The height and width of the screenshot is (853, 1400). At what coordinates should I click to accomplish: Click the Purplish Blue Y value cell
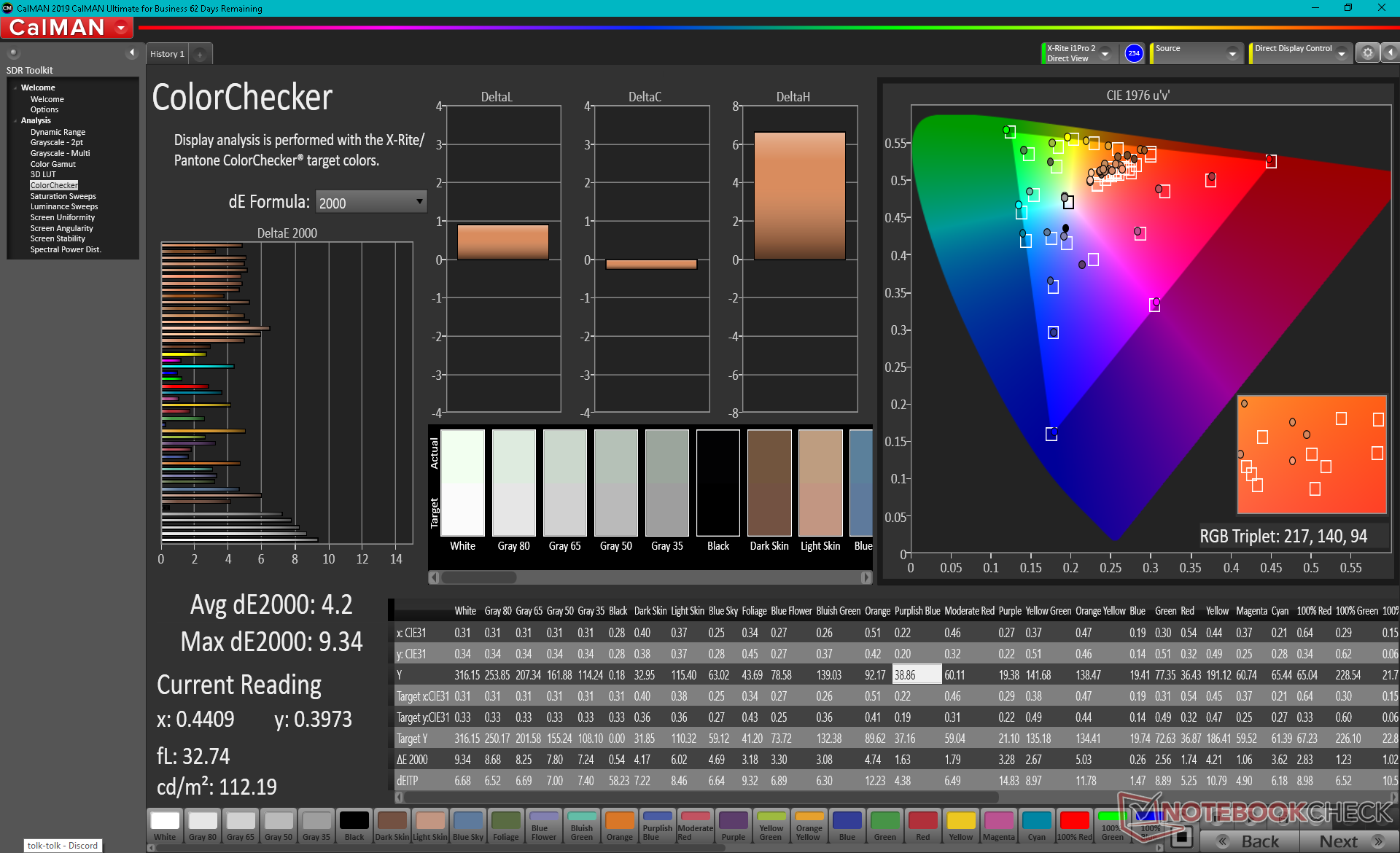[x=917, y=675]
